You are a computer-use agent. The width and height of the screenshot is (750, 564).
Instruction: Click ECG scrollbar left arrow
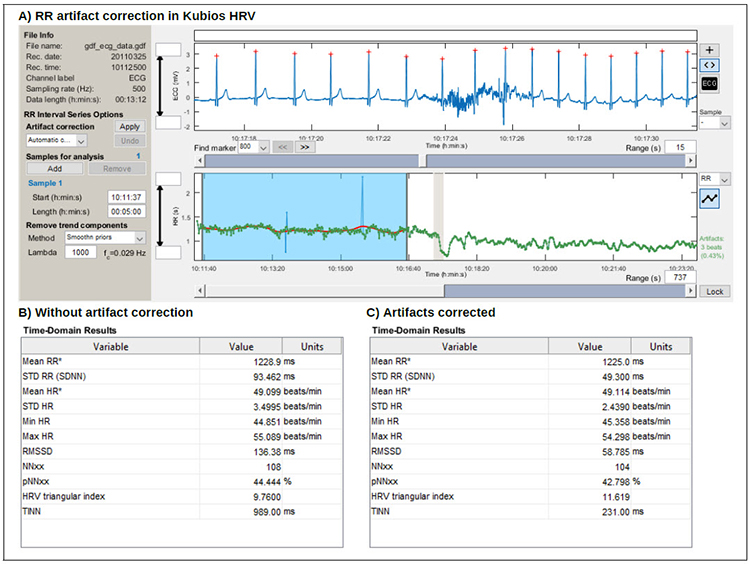(199, 161)
